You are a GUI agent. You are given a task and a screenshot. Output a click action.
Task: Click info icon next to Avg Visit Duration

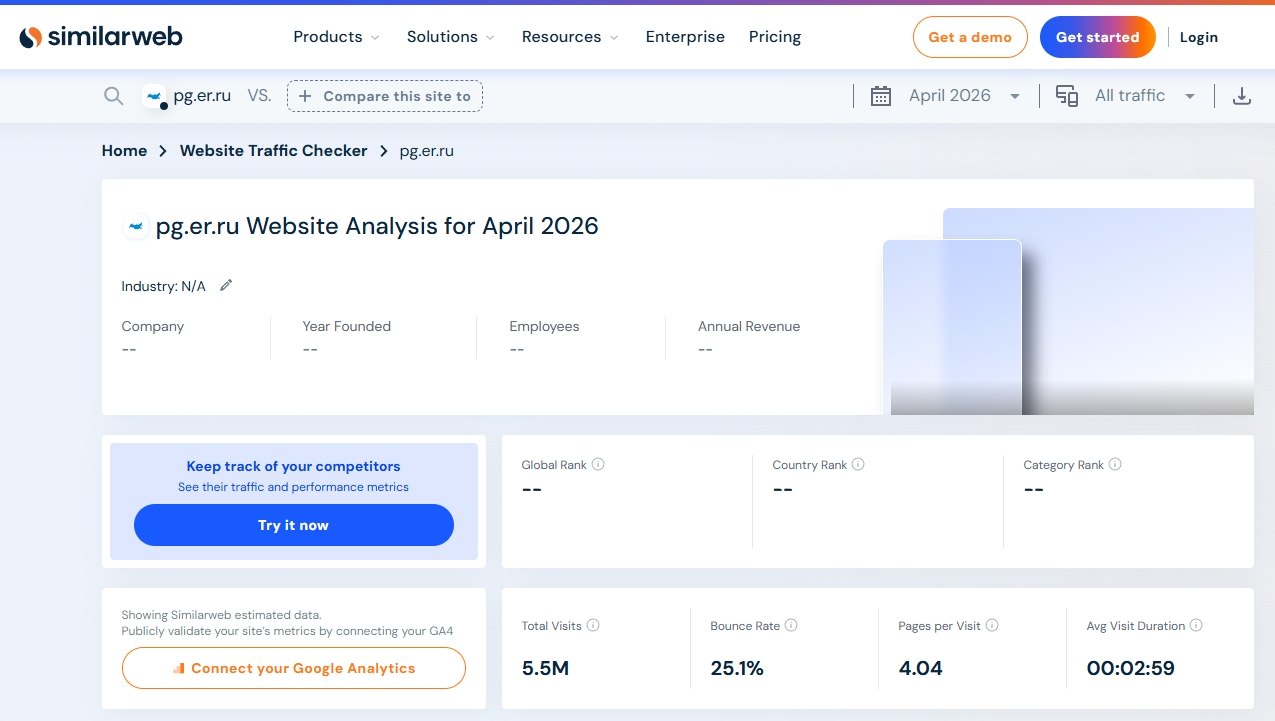coord(1196,626)
